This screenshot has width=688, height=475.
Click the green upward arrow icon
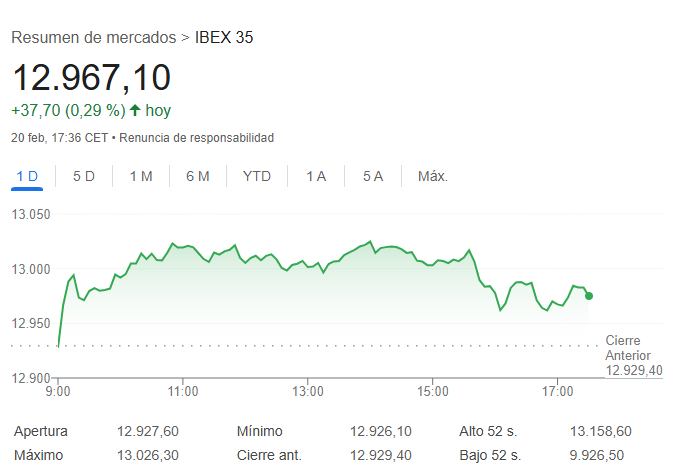135,110
